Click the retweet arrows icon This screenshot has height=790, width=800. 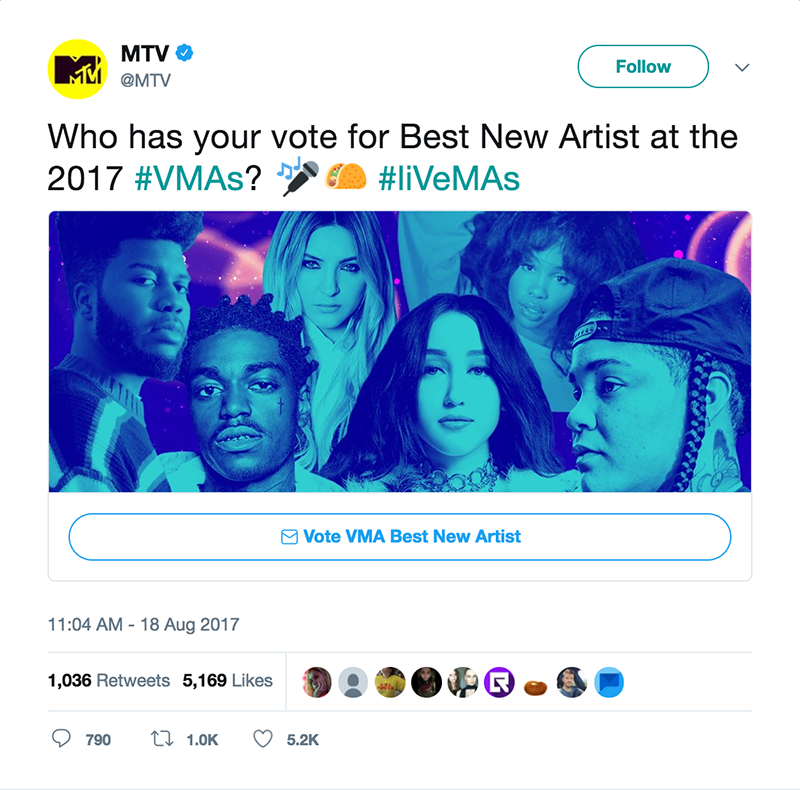pyautogui.click(x=162, y=738)
